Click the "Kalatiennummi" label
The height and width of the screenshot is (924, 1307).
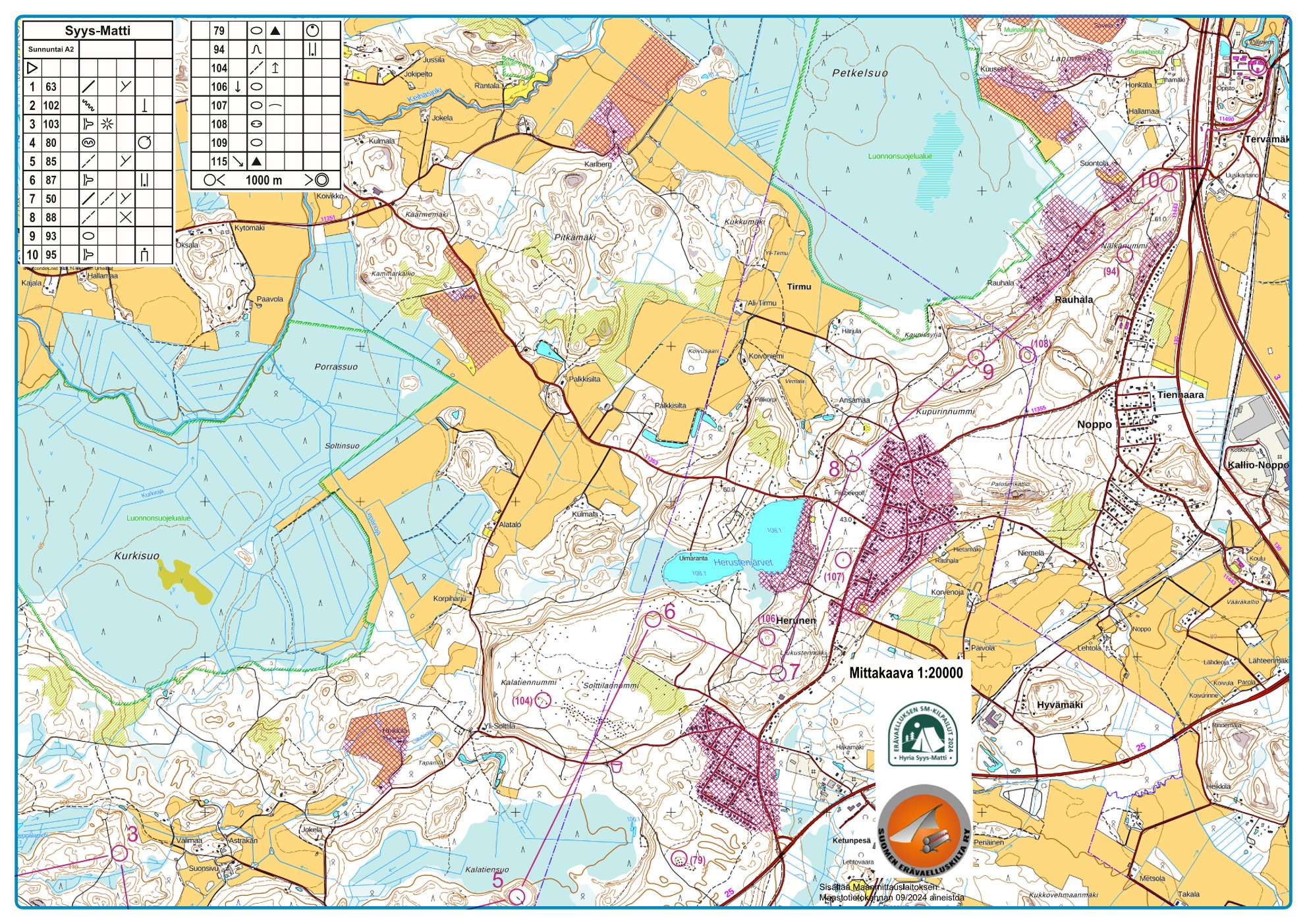[529, 682]
